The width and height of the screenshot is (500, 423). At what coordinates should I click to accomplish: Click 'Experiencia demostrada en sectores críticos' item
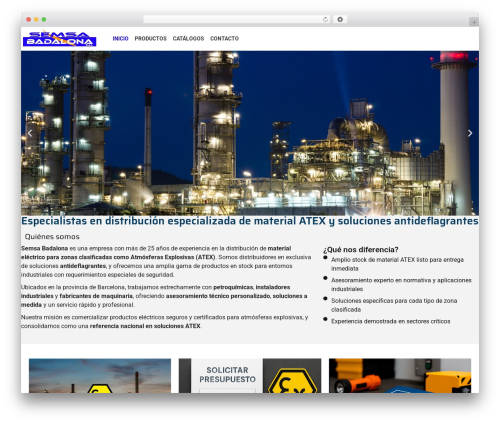click(x=391, y=321)
